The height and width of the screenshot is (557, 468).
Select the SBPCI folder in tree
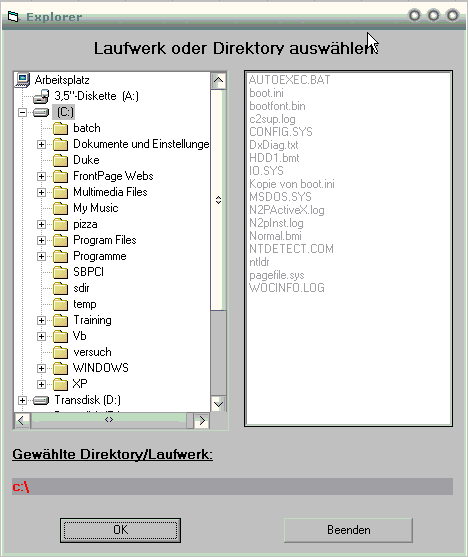88,272
